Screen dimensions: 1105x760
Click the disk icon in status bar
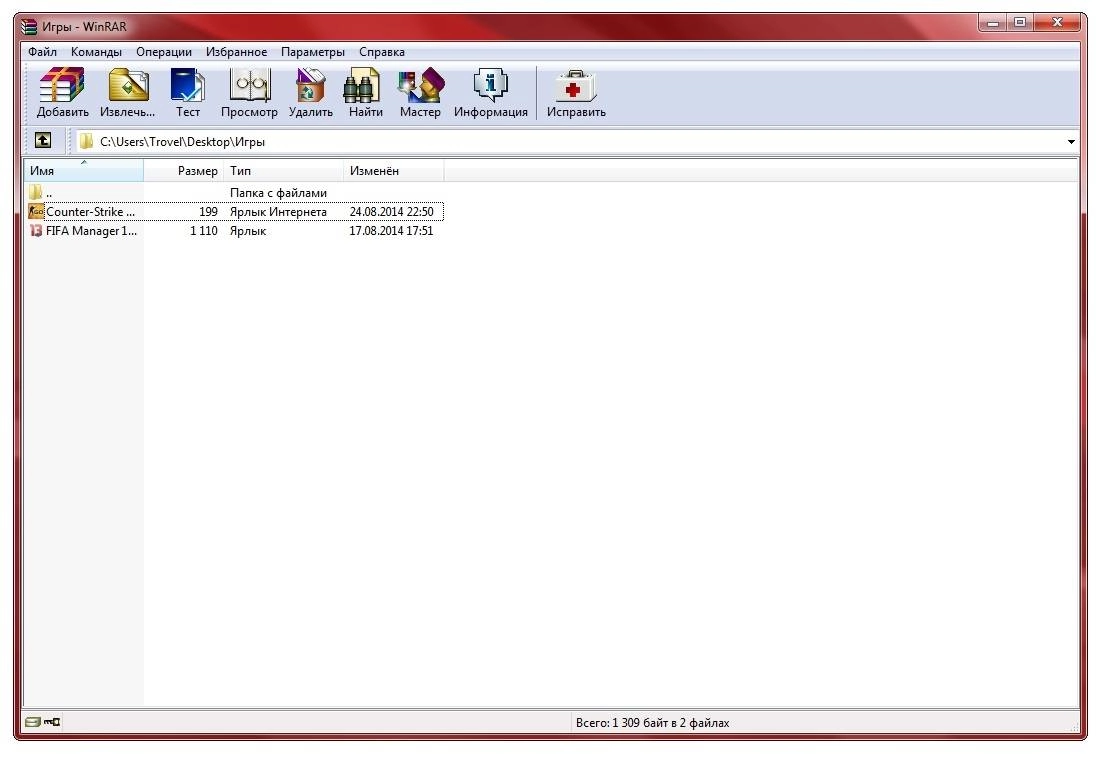tap(32, 722)
